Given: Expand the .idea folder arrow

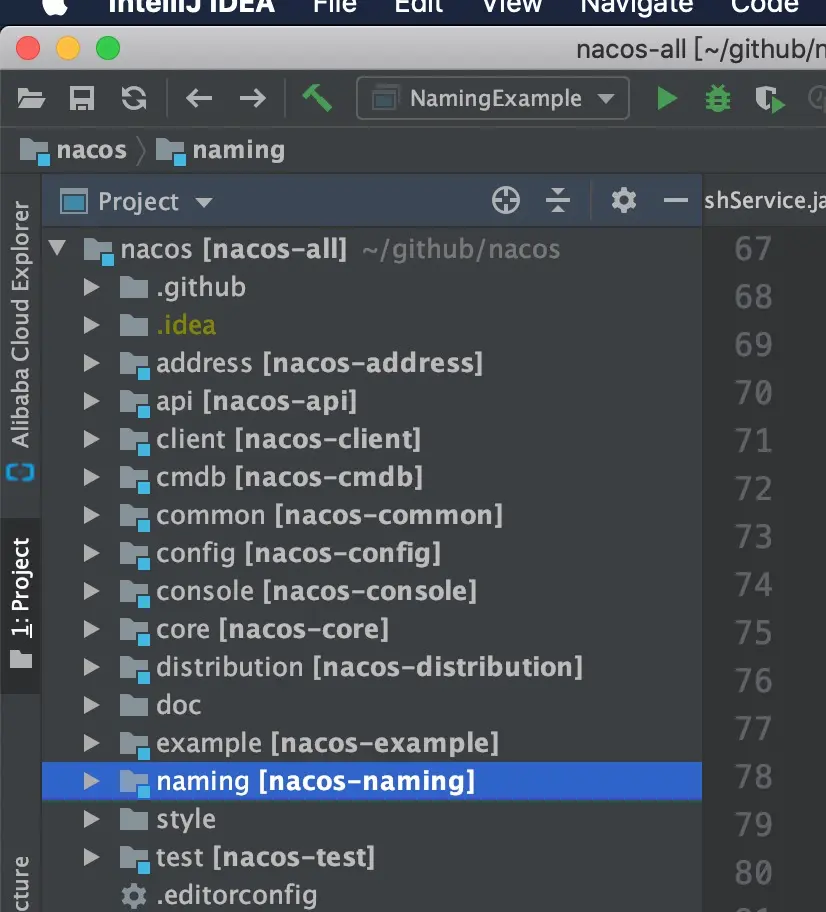Looking at the screenshot, I should pos(91,325).
